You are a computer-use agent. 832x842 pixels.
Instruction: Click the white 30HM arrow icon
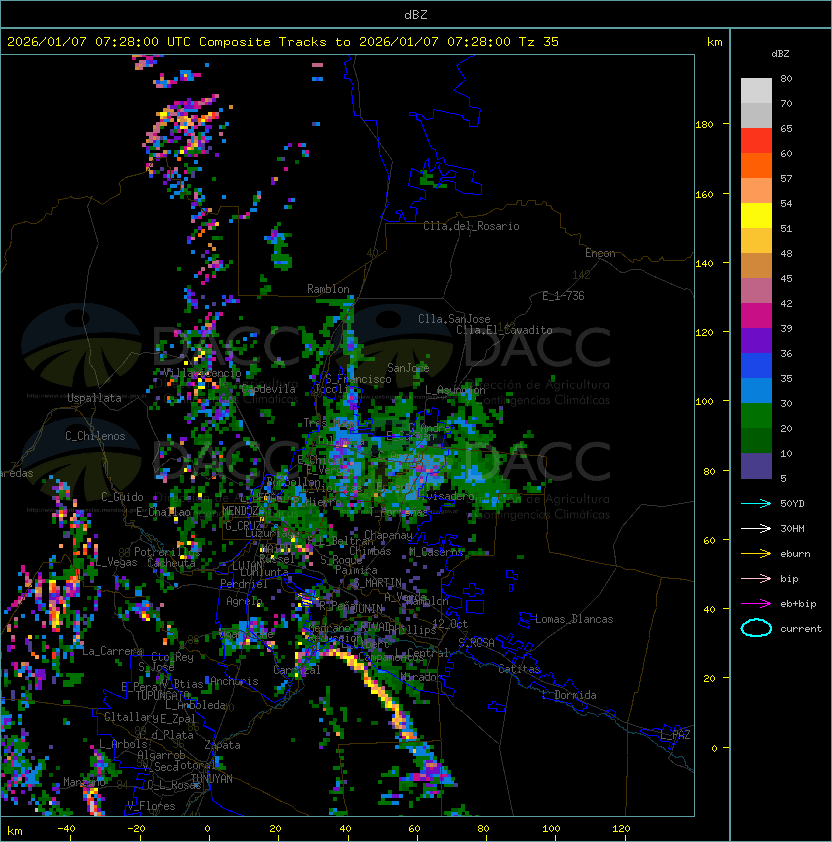tap(756, 528)
